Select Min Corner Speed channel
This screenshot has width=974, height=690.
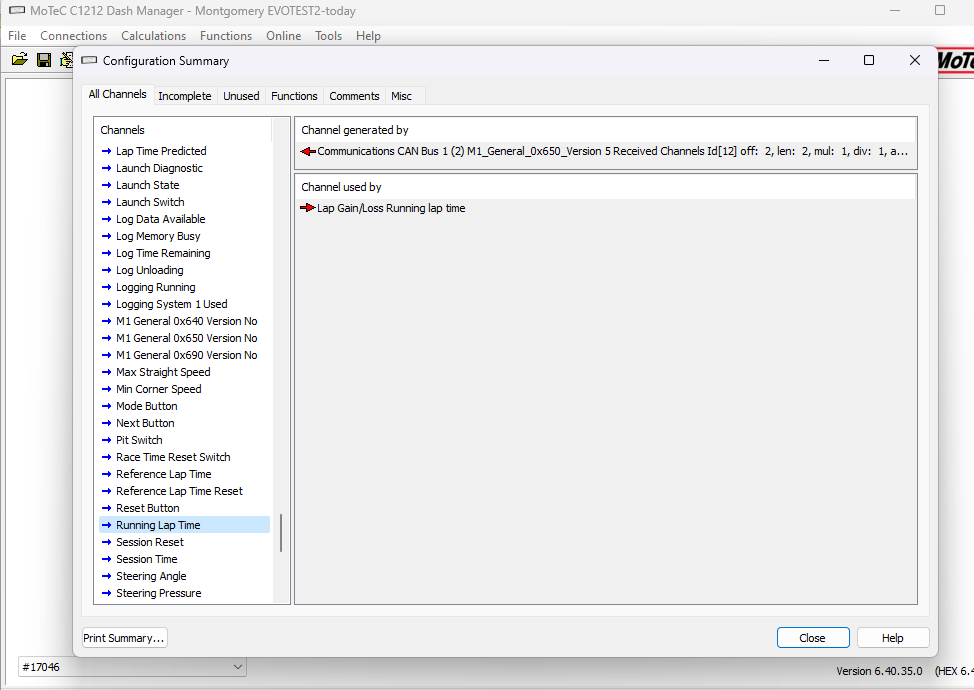pyautogui.click(x=158, y=389)
